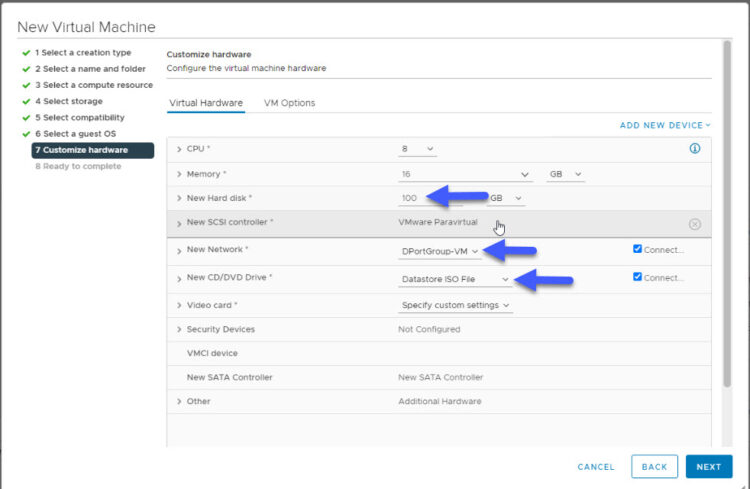Open the memory unit GB dropdown

[x=564, y=174]
